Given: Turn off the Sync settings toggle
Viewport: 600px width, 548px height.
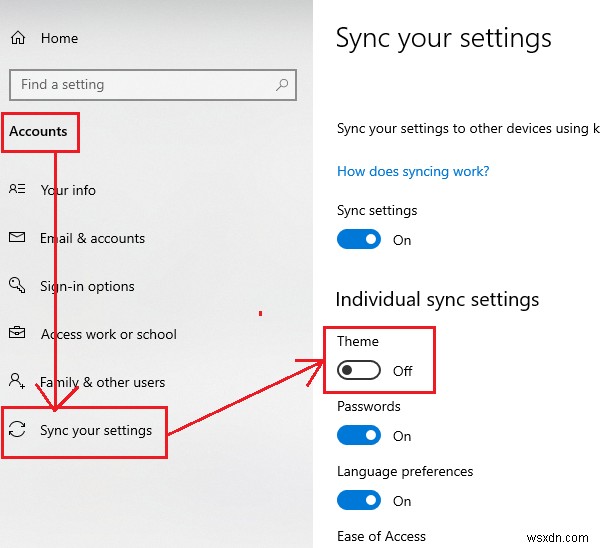Looking at the screenshot, I should pos(359,239).
